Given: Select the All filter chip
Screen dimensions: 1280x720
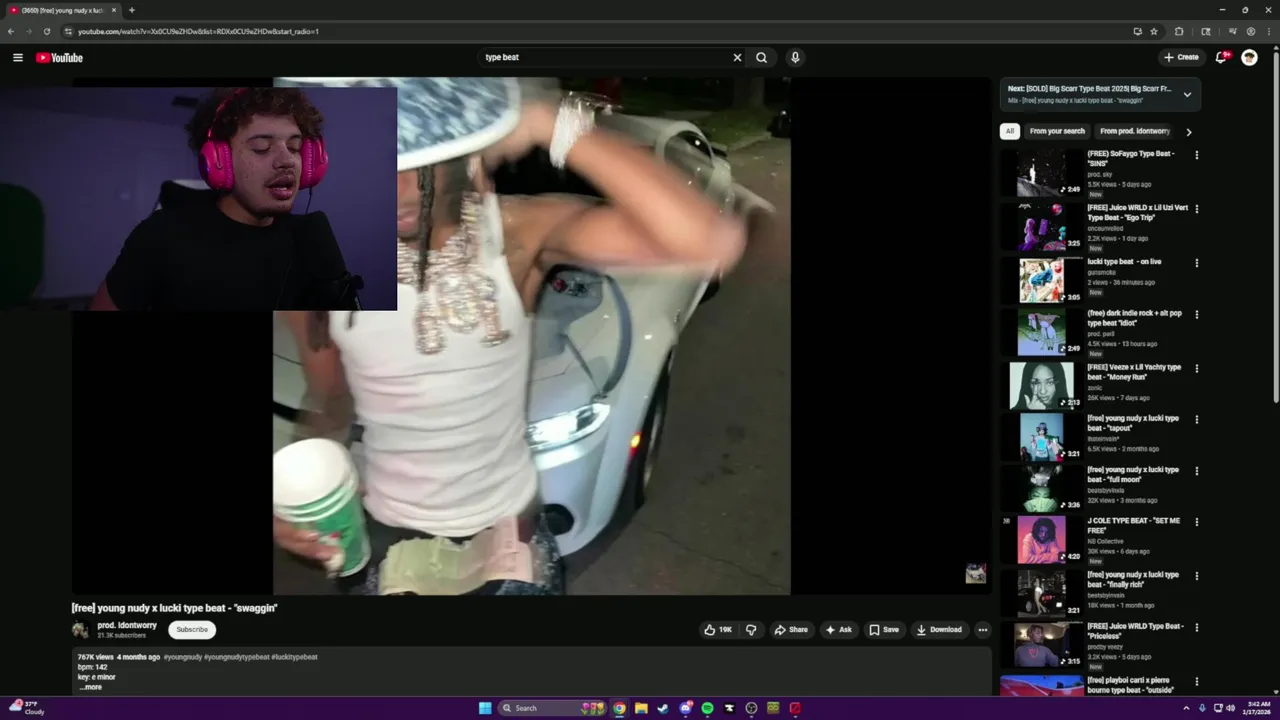Looking at the screenshot, I should (1010, 131).
